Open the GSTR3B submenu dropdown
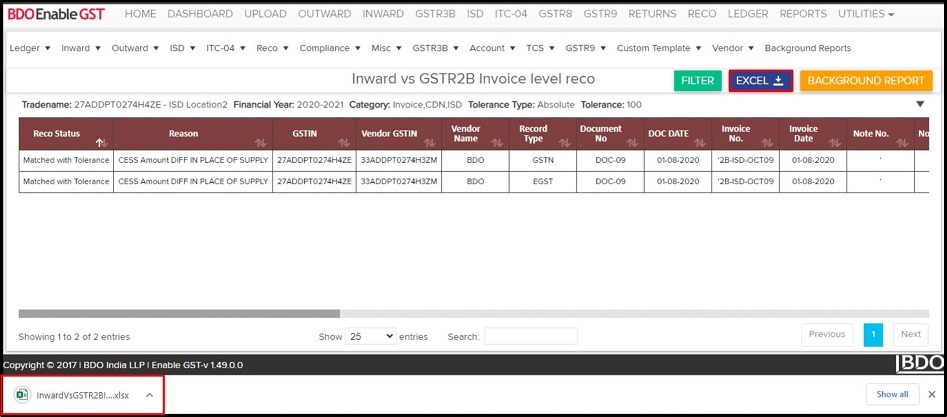947x417 pixels. (435, 48)
